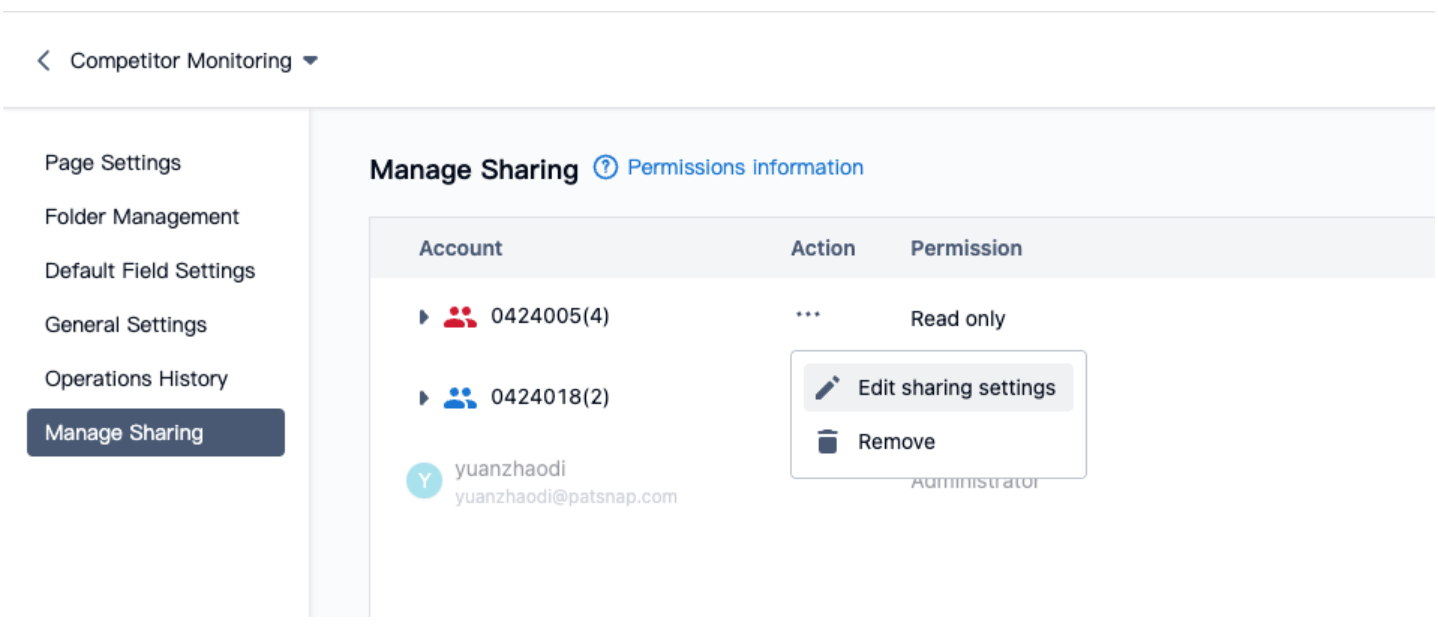The width and height of the screenshot is (1438, 639).
Task: Click the yuanzhaodi avatar circle
Action: coord(424,481)
